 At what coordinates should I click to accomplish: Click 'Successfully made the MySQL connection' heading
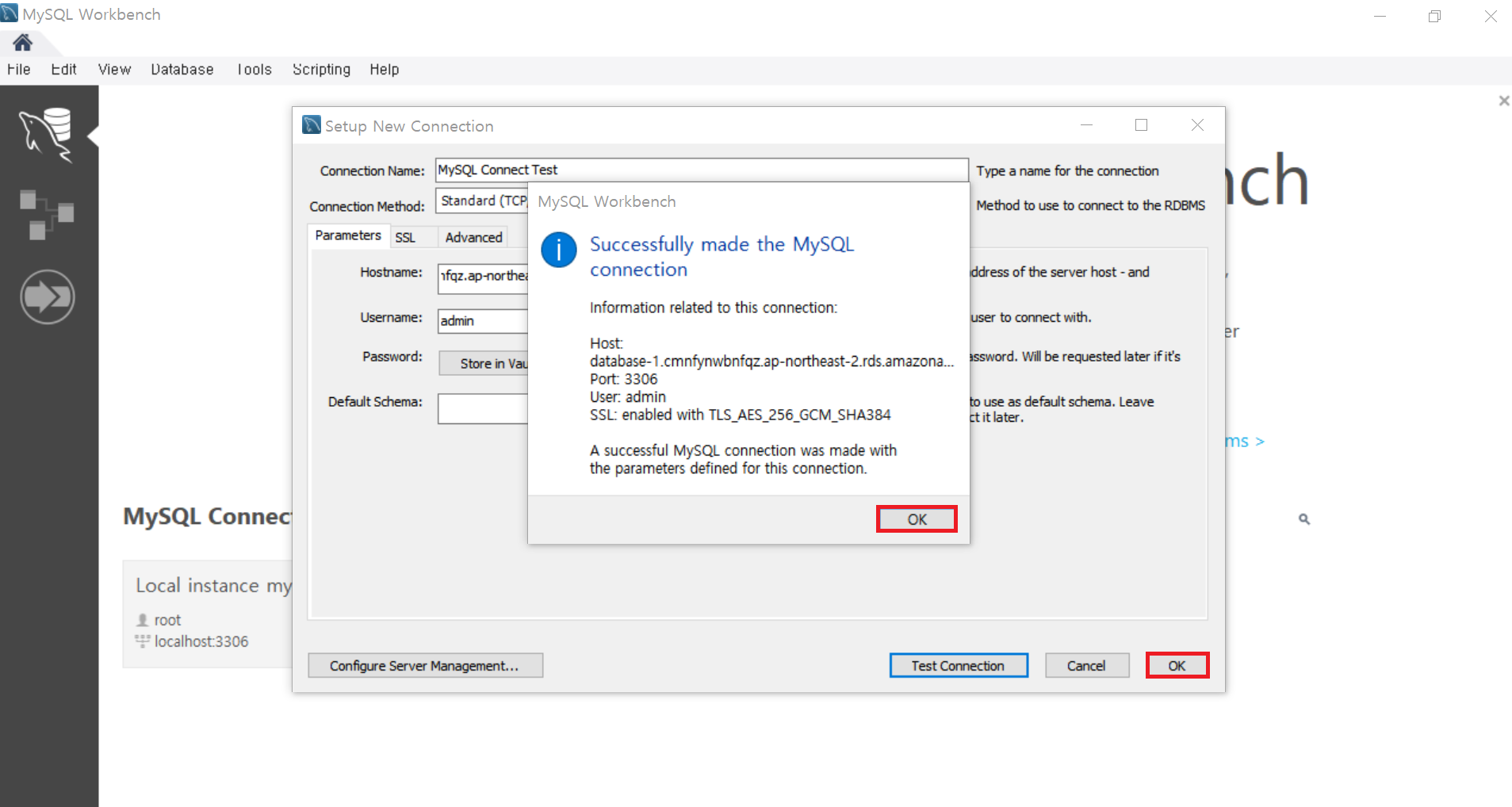pyautogui.click(x=722, y=257)
